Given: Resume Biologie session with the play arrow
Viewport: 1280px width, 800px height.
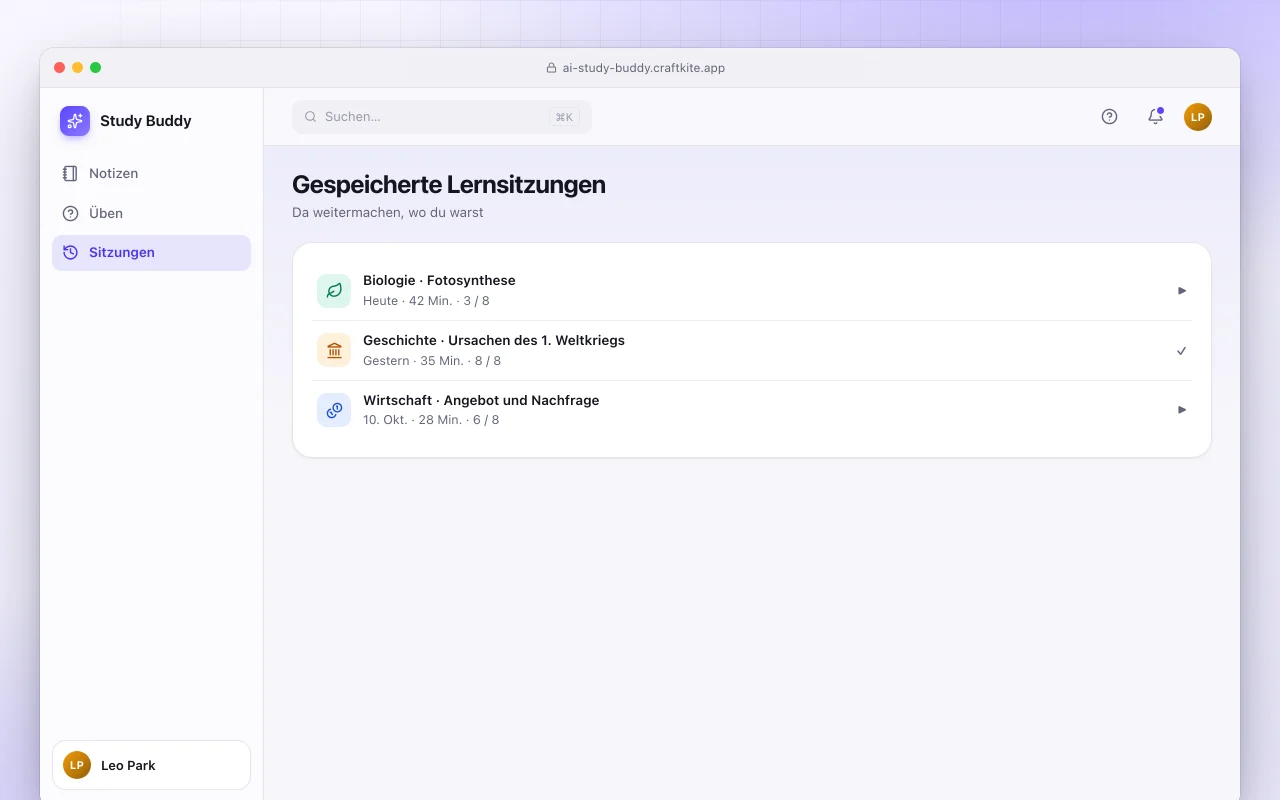Looking at the screenshot, I should 1182,291.
